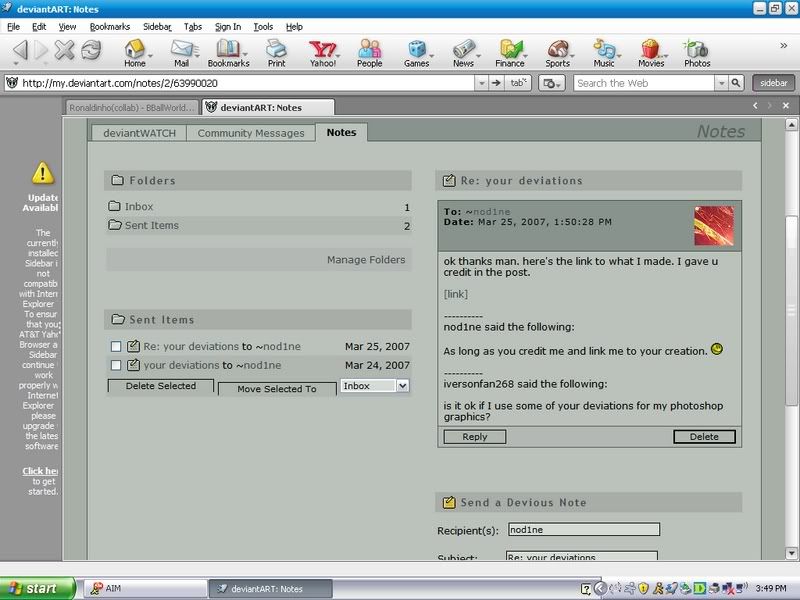Toggle the sidebar button
The image size is (800, 600).
pyautogui.click(x=773, y=83)
